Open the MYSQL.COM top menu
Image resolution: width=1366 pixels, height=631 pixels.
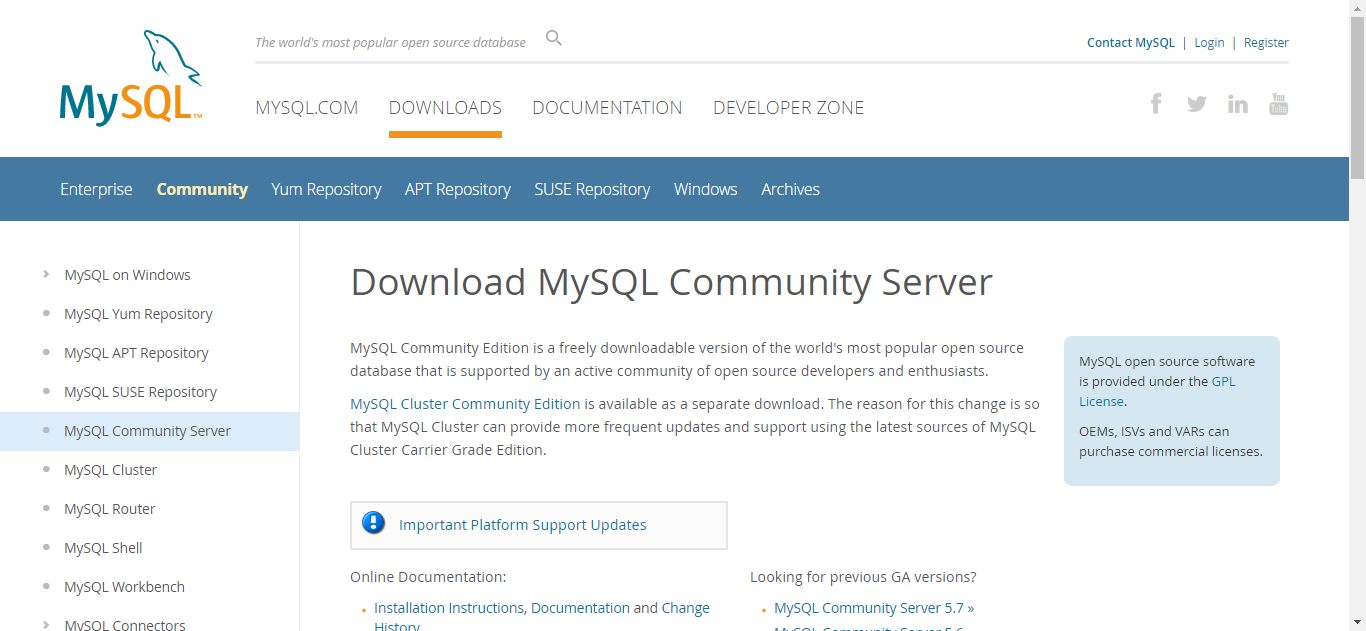coord(307,108)
